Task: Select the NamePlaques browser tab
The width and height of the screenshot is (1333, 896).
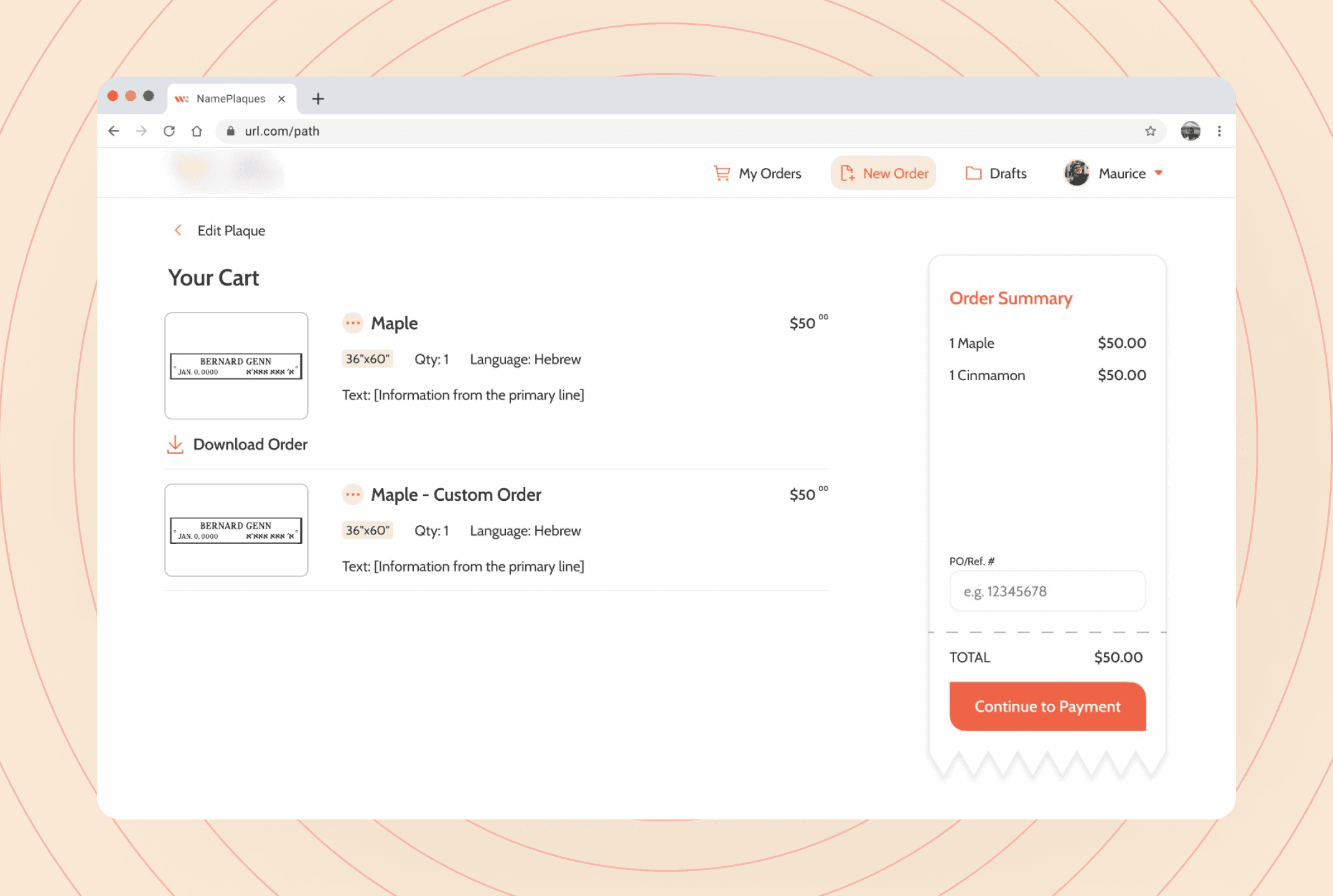Action: [x=232, y=99]
